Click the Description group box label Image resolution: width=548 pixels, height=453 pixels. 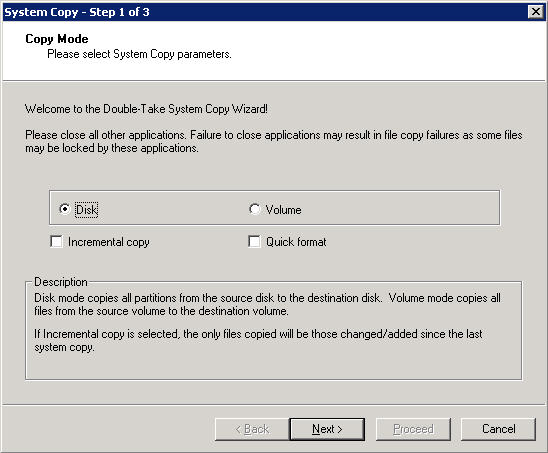coord(61,282)
